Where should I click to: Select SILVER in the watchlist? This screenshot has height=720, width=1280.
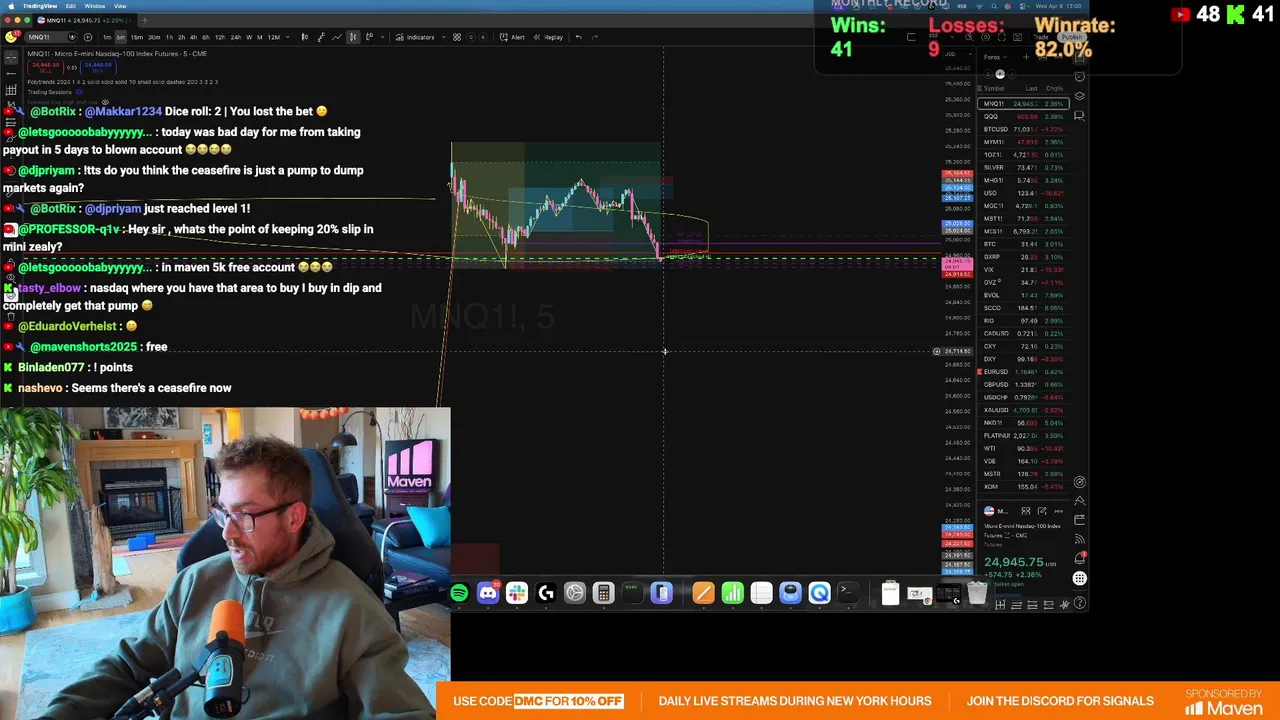click(x=1023, y=167)
